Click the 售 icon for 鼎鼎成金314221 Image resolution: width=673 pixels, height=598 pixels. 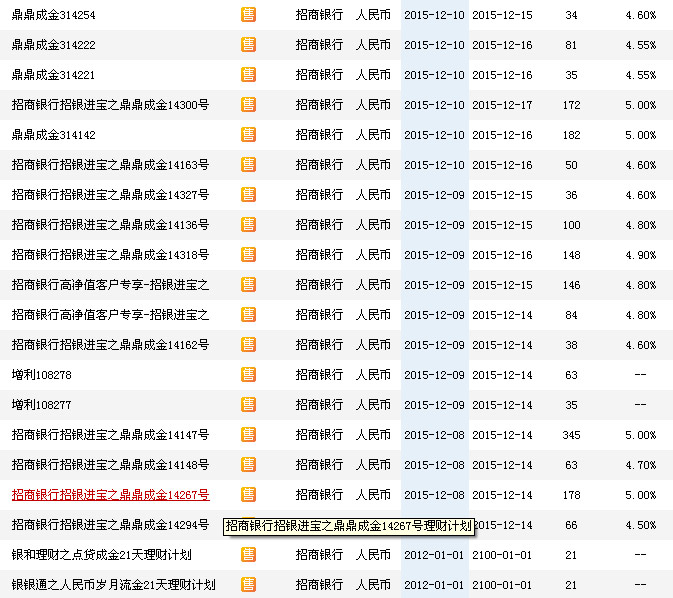click(248, 75)
